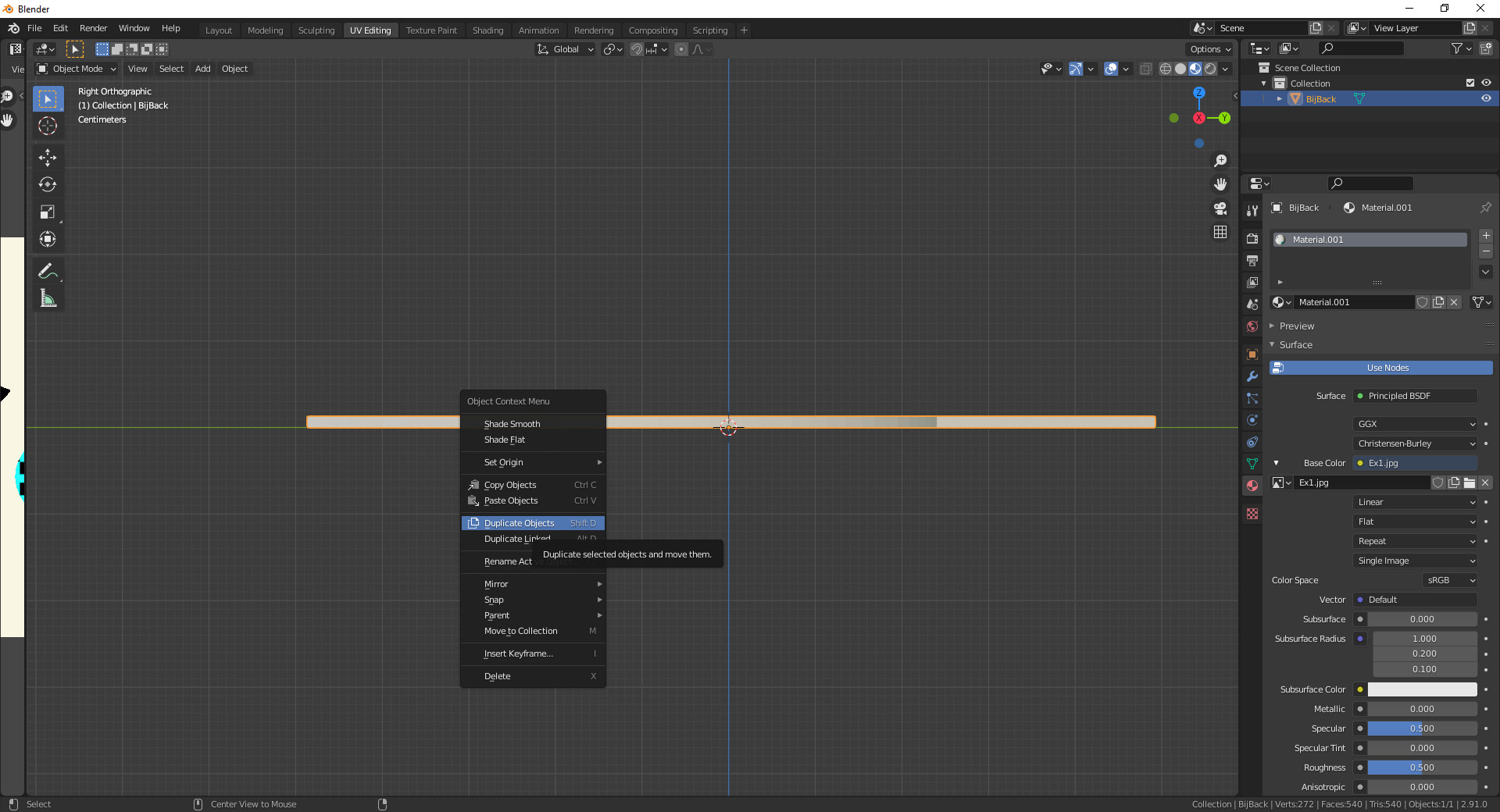
Task: Toggle the Collection exclude checkbox
Action: 1470,84
